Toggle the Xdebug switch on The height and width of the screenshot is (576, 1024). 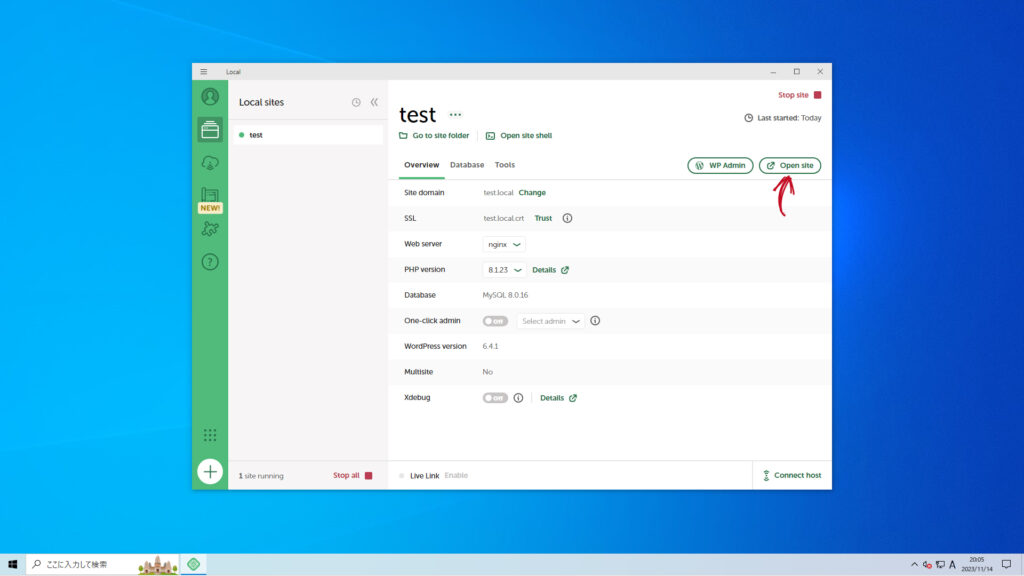coord(495,398)
